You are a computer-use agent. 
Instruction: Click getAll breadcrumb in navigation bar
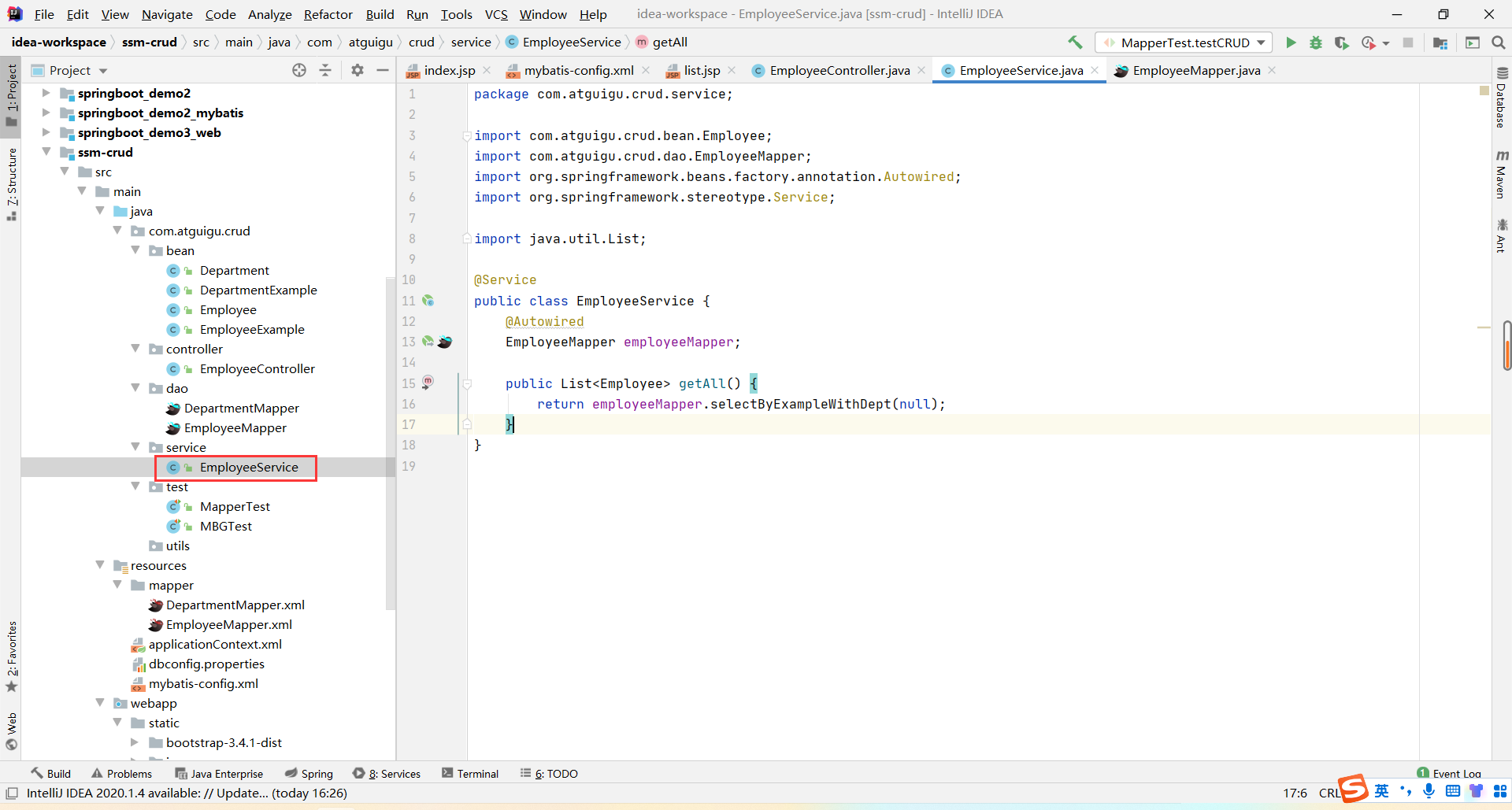click(x=661, y=43)
